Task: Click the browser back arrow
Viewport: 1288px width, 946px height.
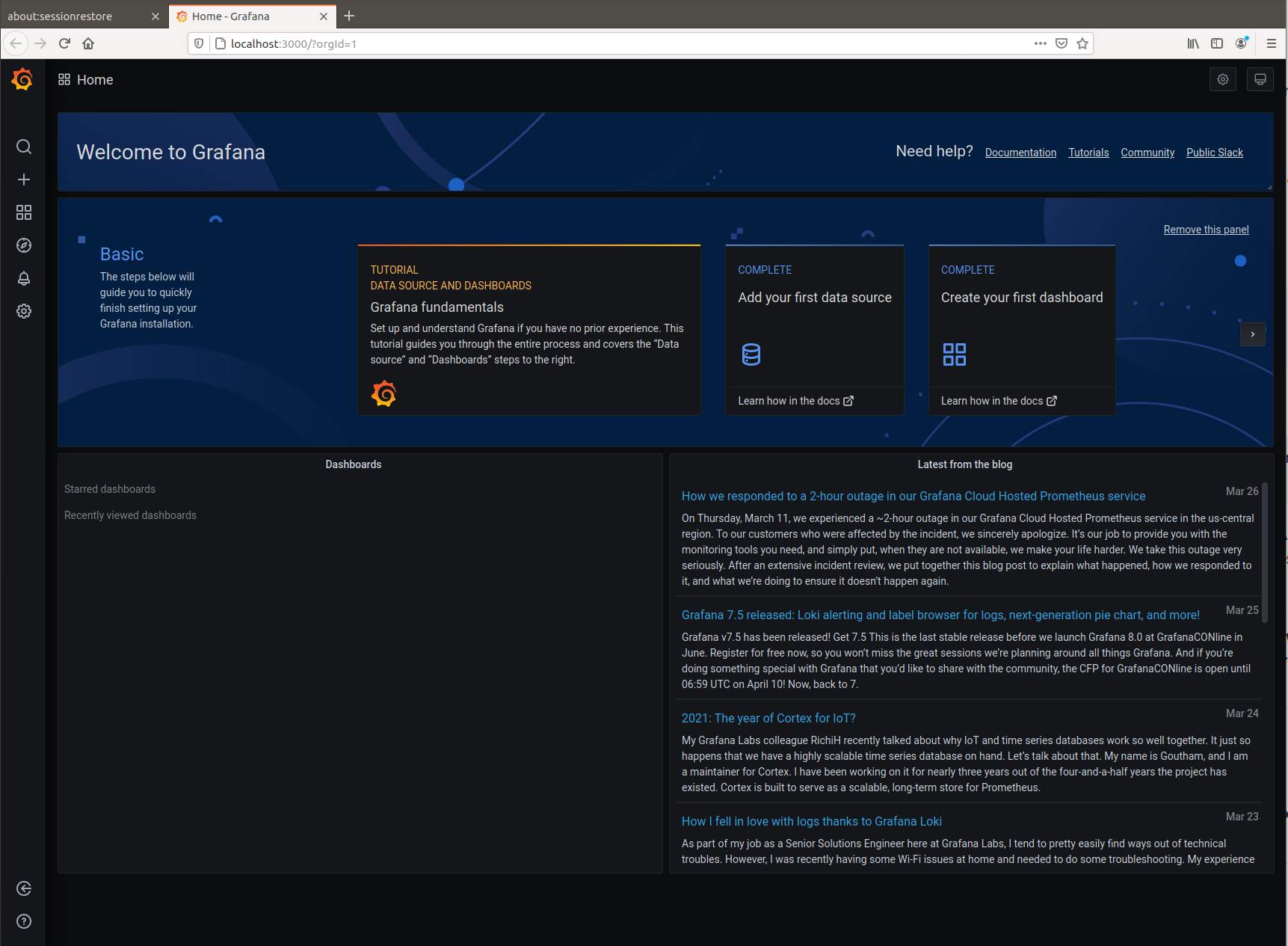Action: [16, 43]
